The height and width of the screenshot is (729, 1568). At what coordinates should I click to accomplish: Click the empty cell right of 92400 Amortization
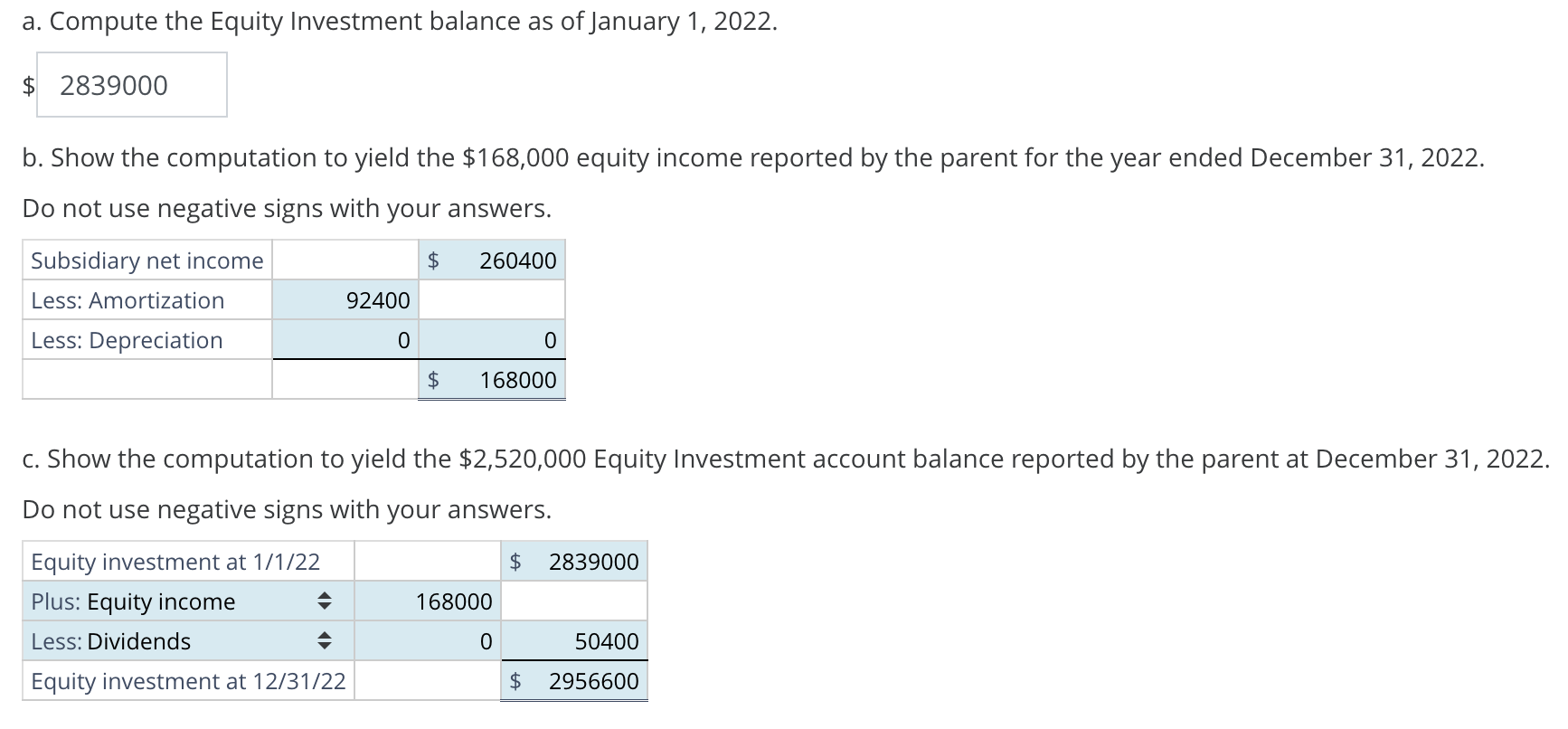click(490, 299)
